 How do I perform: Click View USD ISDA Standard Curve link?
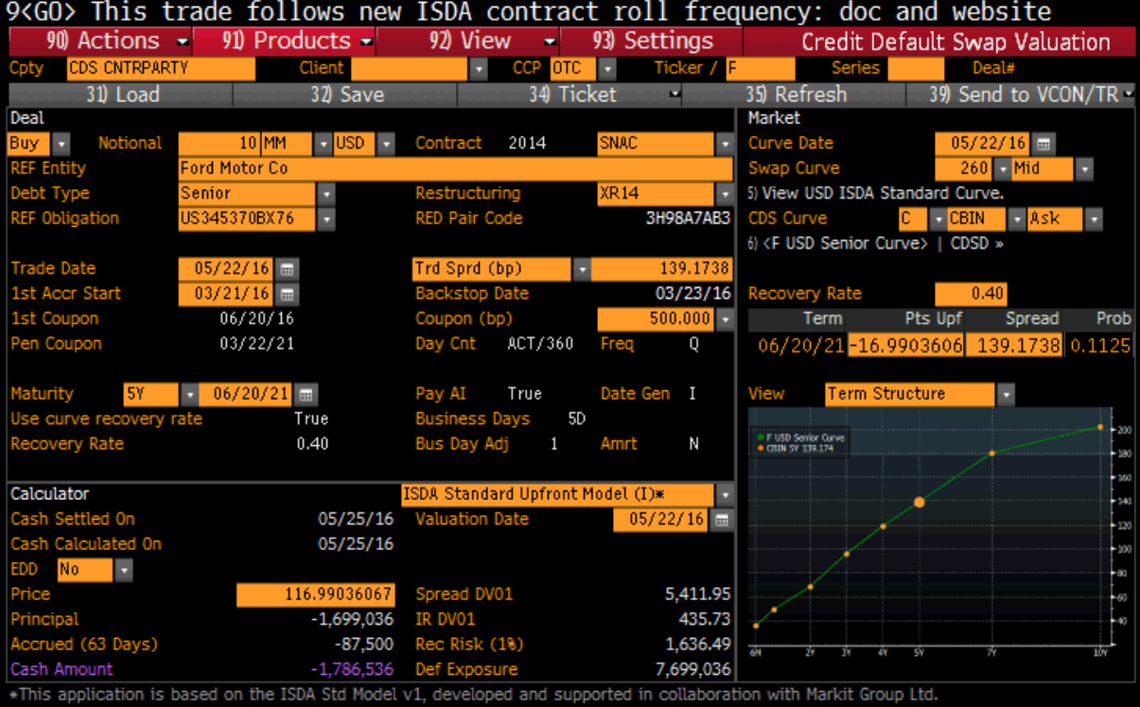coord(875,193)
